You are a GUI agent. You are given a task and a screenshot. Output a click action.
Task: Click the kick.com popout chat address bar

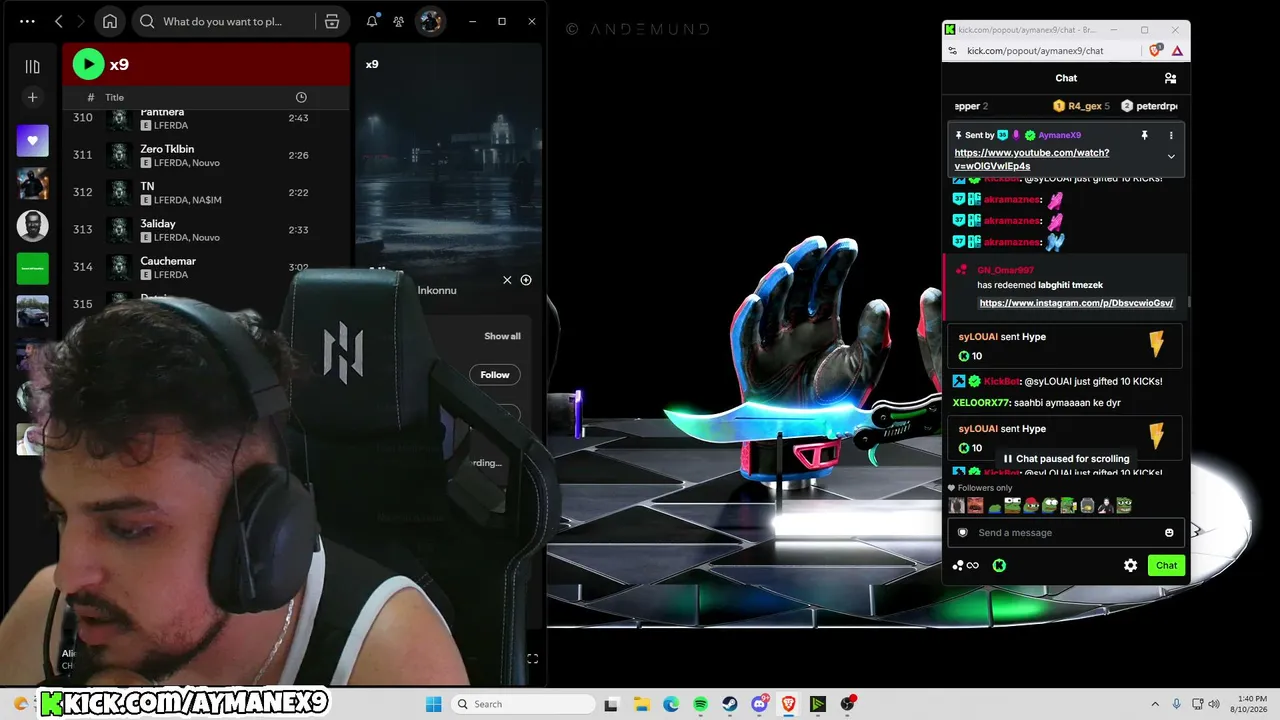tap(1035, 51)
